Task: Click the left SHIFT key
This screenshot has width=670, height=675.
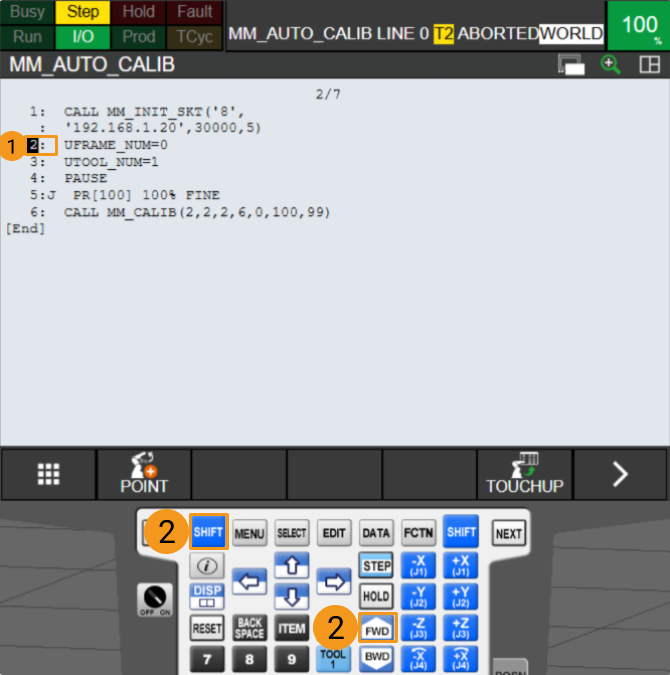Action: [x=208, y=532]
